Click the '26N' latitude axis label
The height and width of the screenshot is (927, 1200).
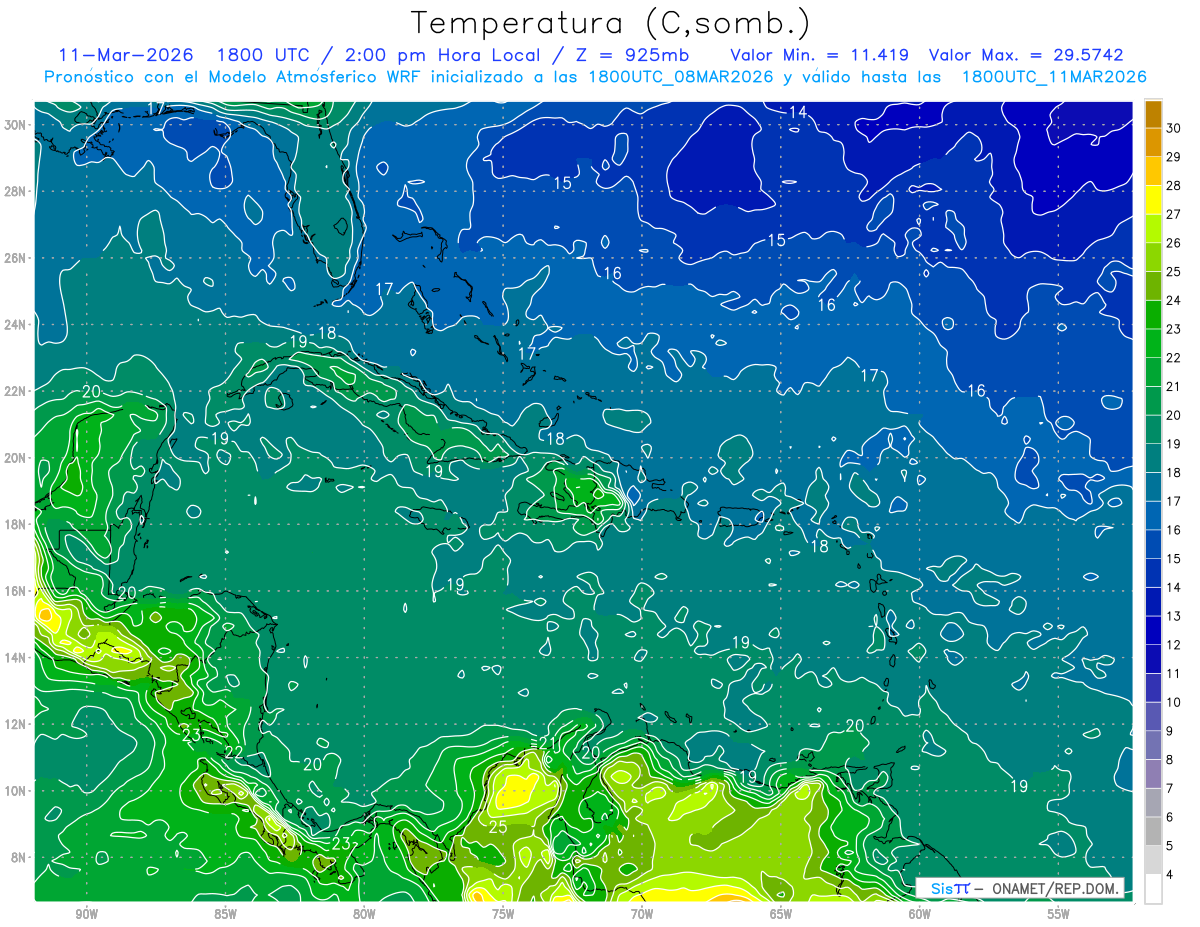point(17,258)
